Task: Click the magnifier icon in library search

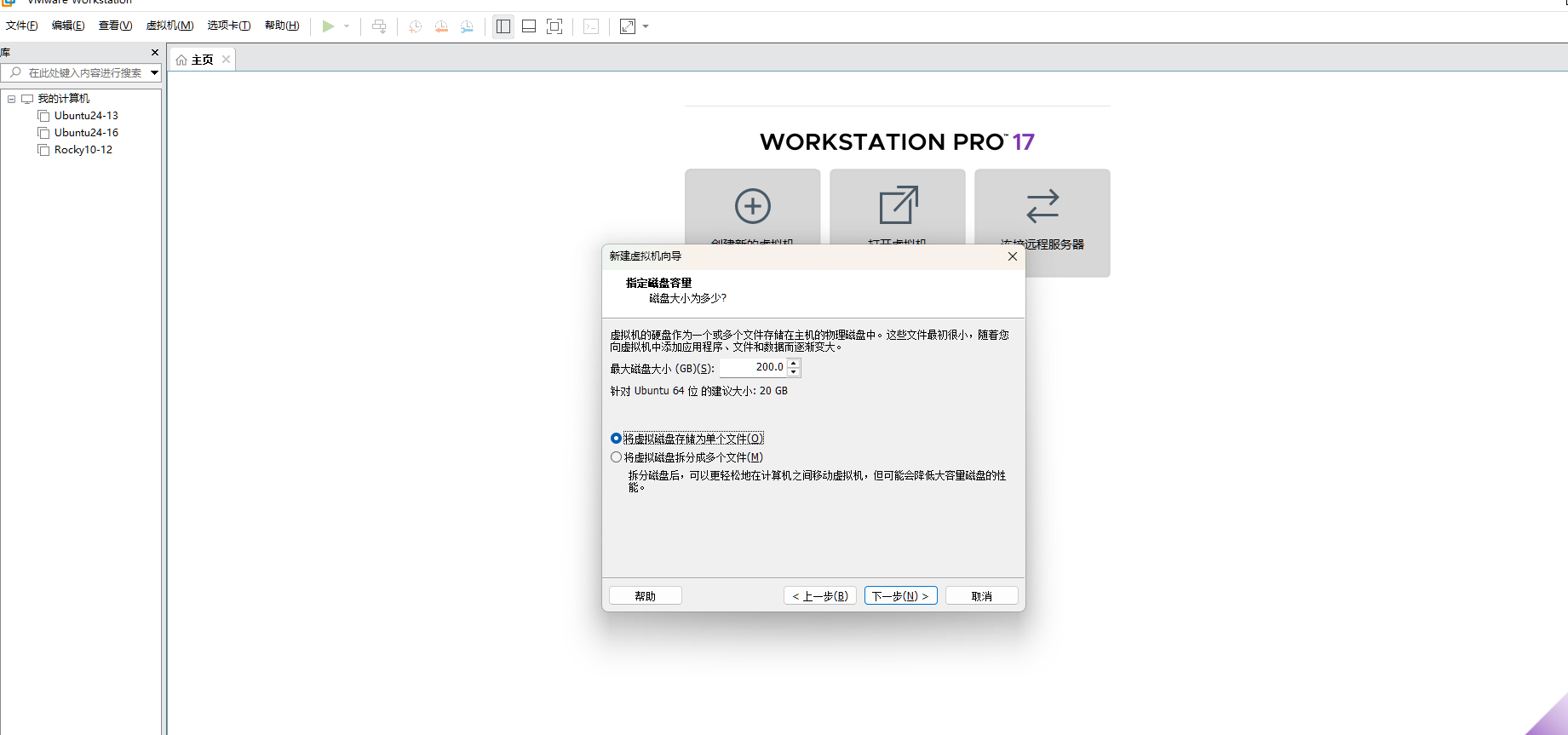Action: pos(14,73)
